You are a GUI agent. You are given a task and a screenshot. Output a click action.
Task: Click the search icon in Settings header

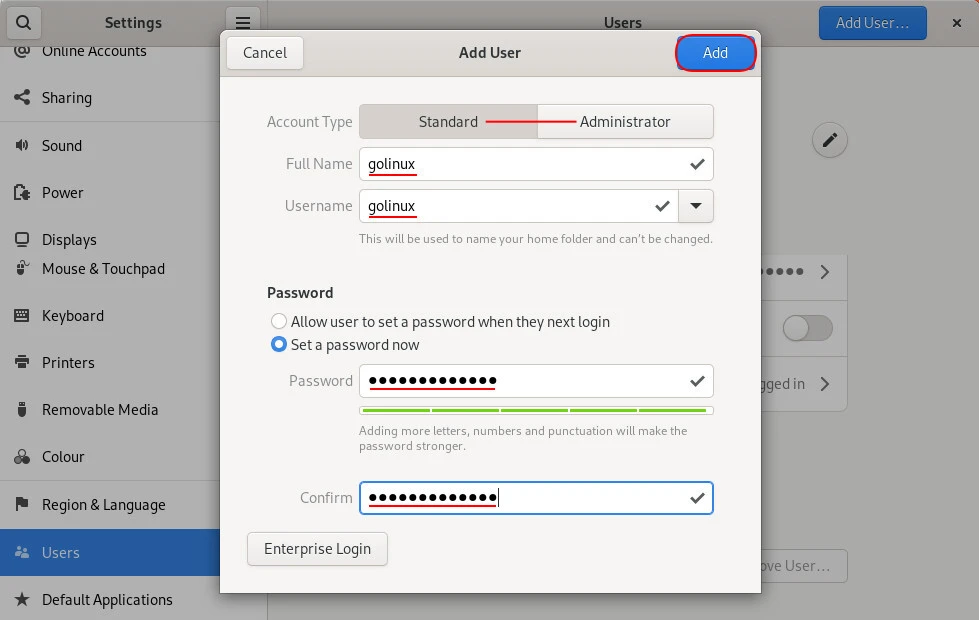click(x=23, y=22)
